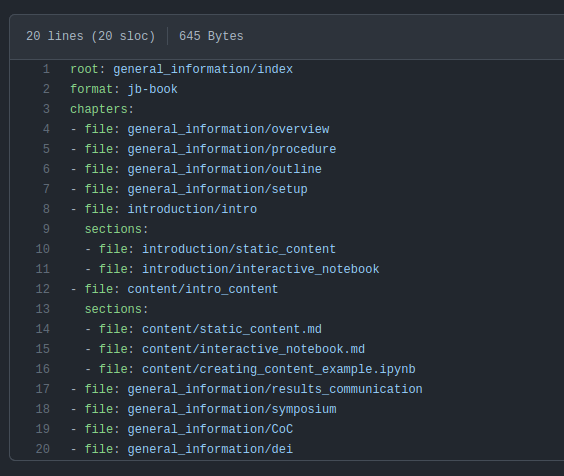This screenshot has height=476, width=564.
Task: Click line number 20 in the gutter
Action: coord(42,449)
